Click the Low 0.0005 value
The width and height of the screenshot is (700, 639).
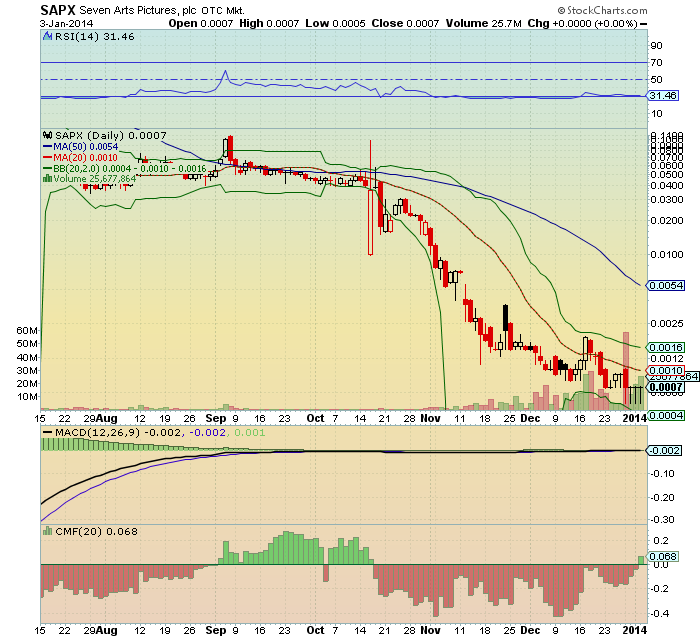pos(335,23)
